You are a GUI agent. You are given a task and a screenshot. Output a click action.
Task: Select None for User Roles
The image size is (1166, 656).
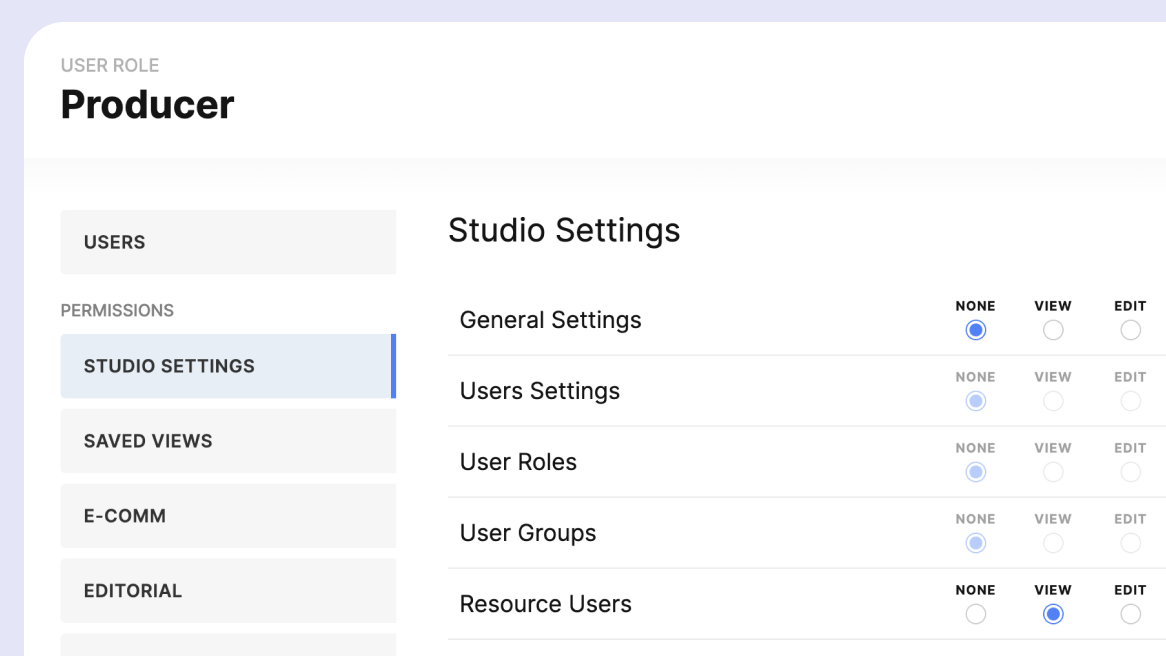(x=976, y=472)
